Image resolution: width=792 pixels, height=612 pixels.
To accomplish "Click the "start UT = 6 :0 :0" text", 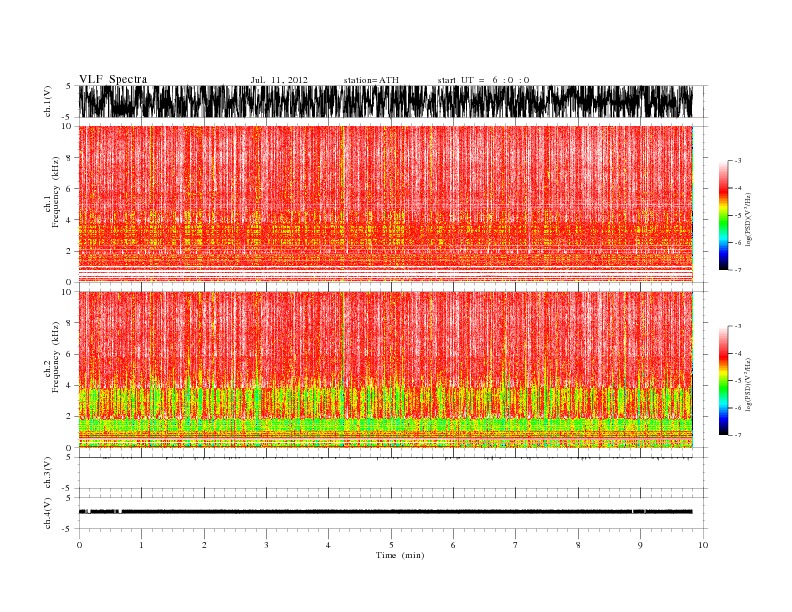I will pyautogui.click(x=483, y=80).
